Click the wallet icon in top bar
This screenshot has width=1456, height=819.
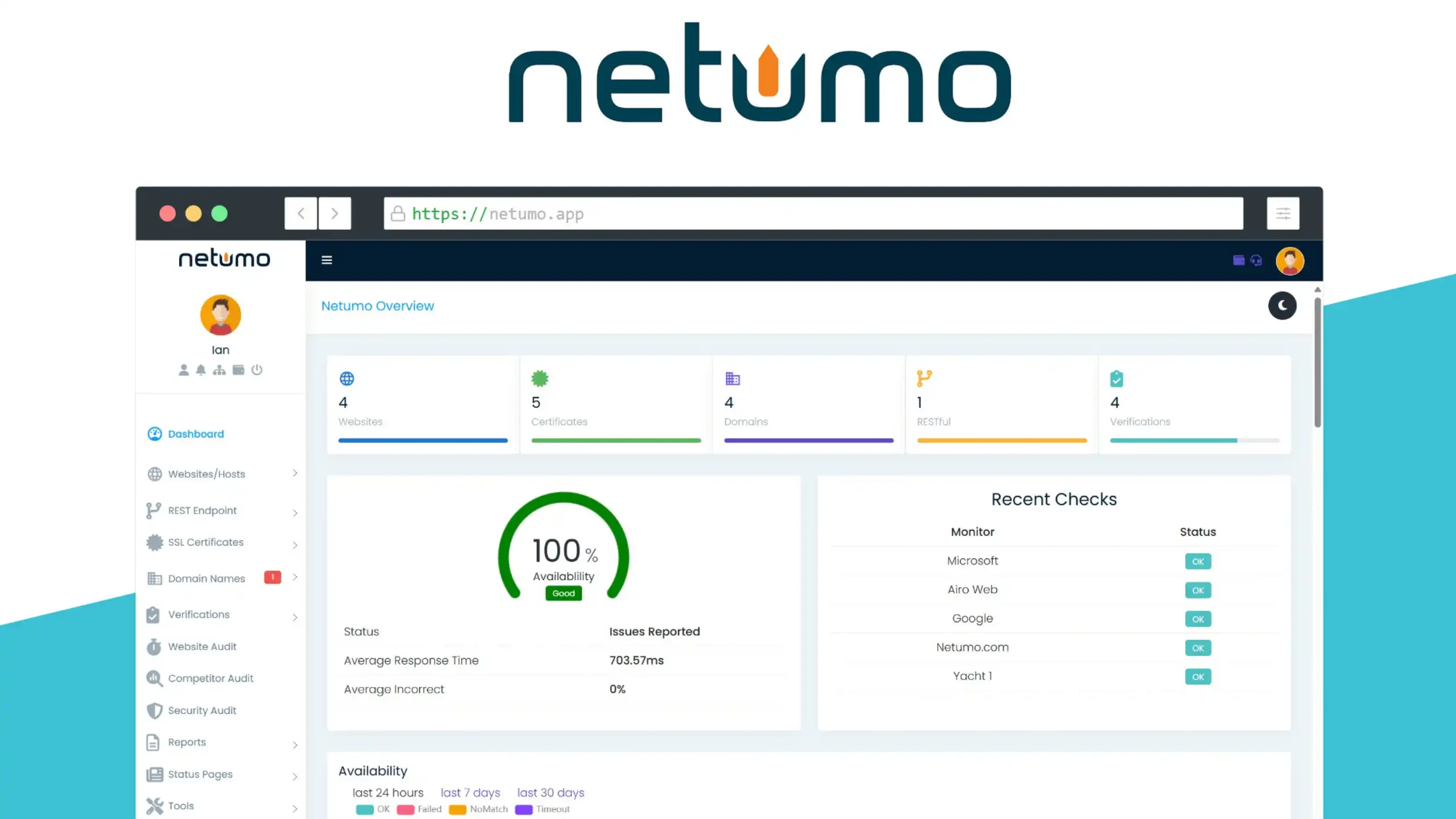coord(1238,260)
